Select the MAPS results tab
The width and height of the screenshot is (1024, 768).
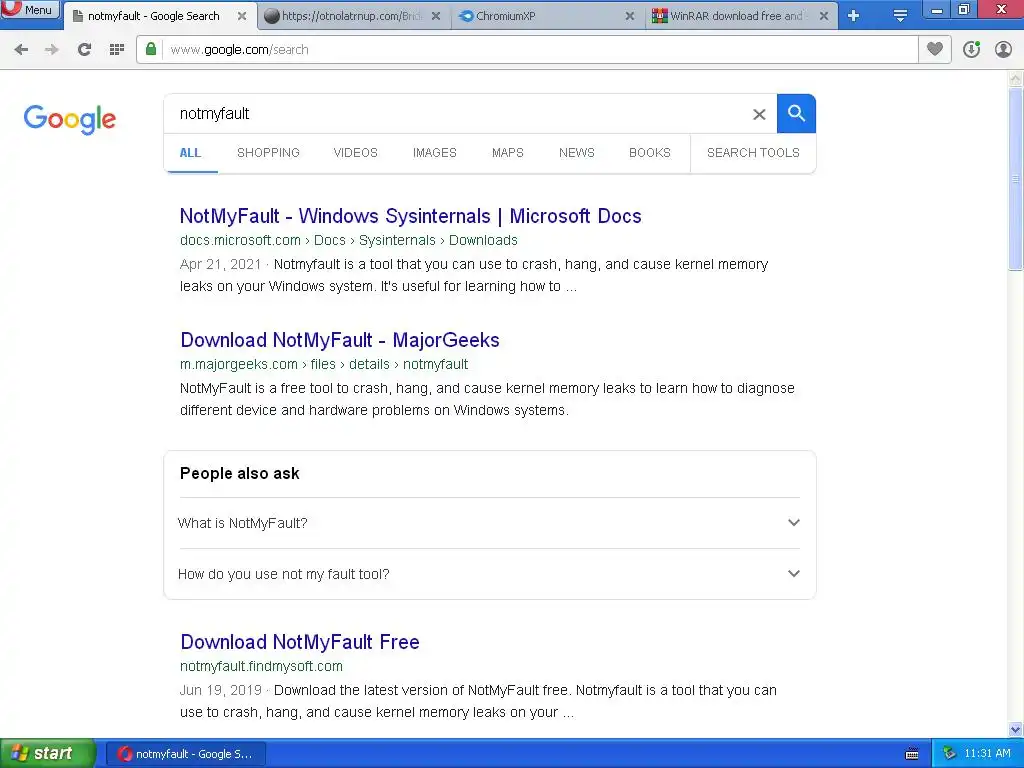coord(507,153)
